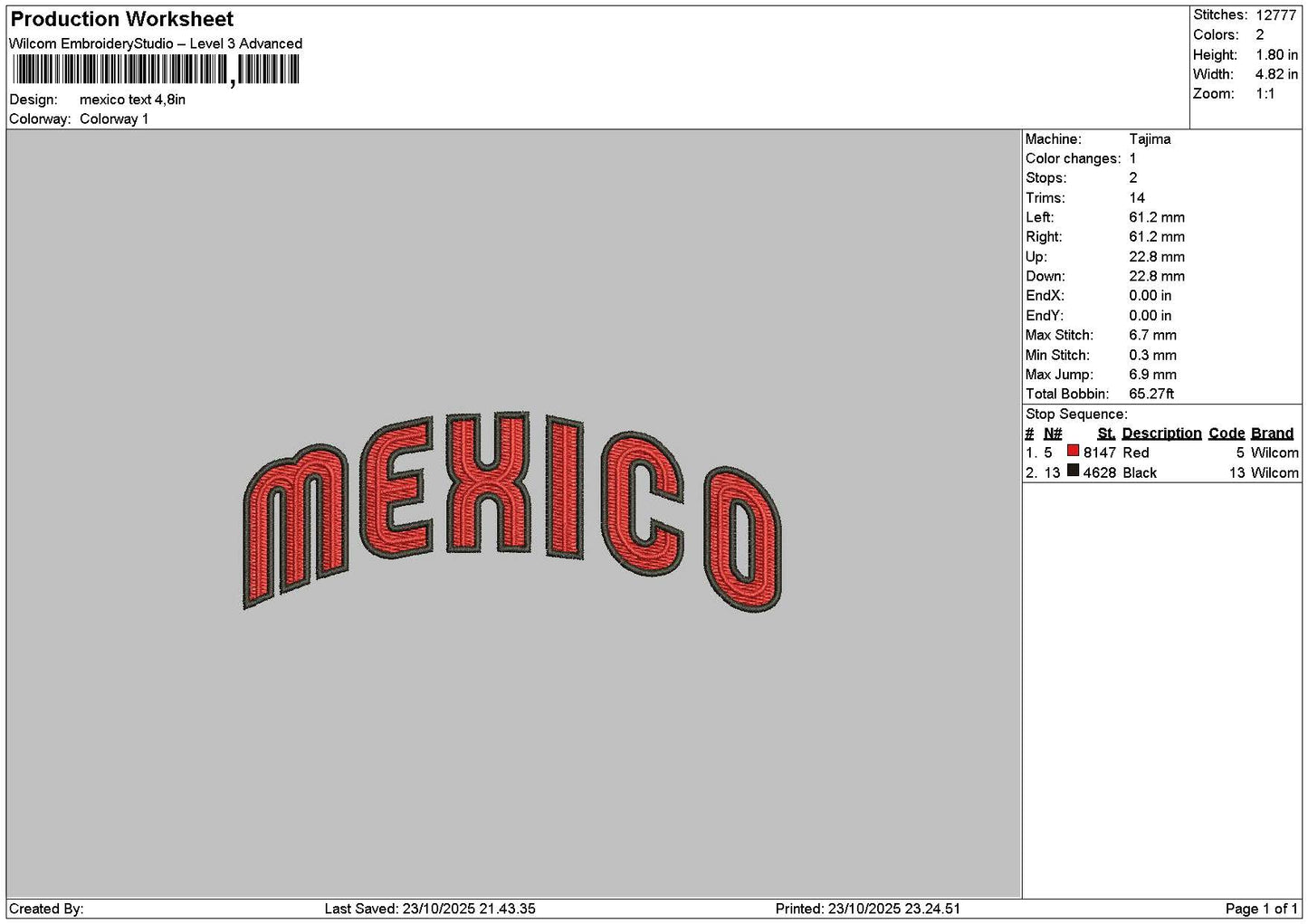Viewport: 1308px width, 924px height.
Task: Click the EndY value '0.00 in'
Action: pos(1150,315)
